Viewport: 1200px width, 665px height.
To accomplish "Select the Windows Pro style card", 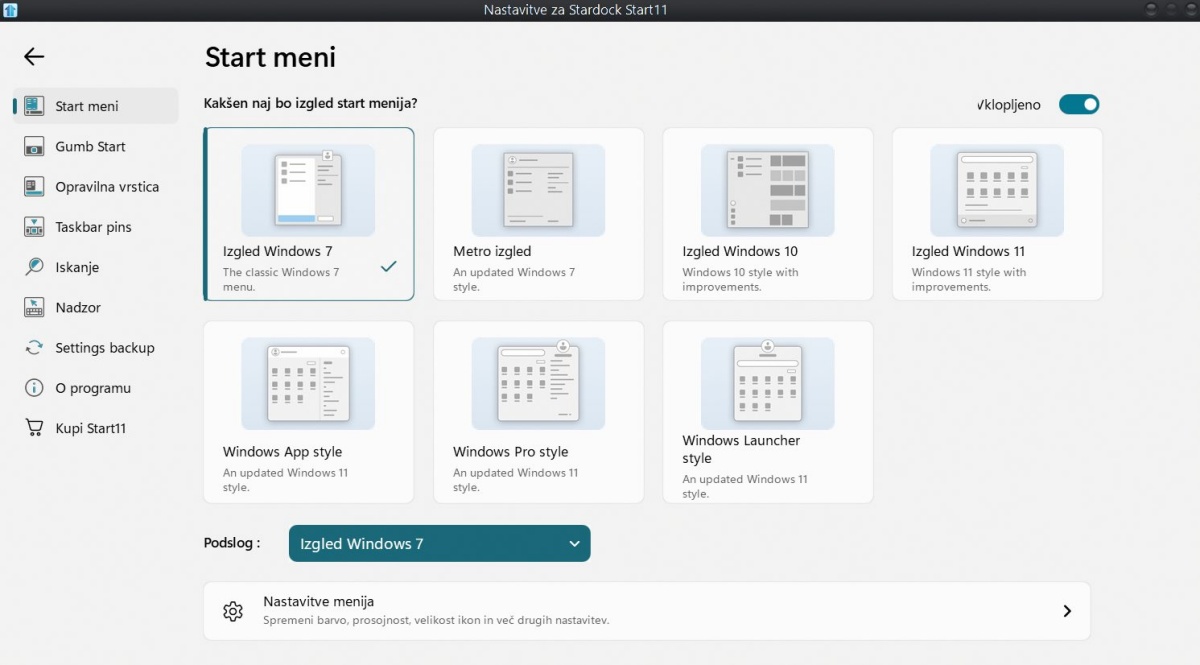I will pyautogui.click(x=538, y=412).
